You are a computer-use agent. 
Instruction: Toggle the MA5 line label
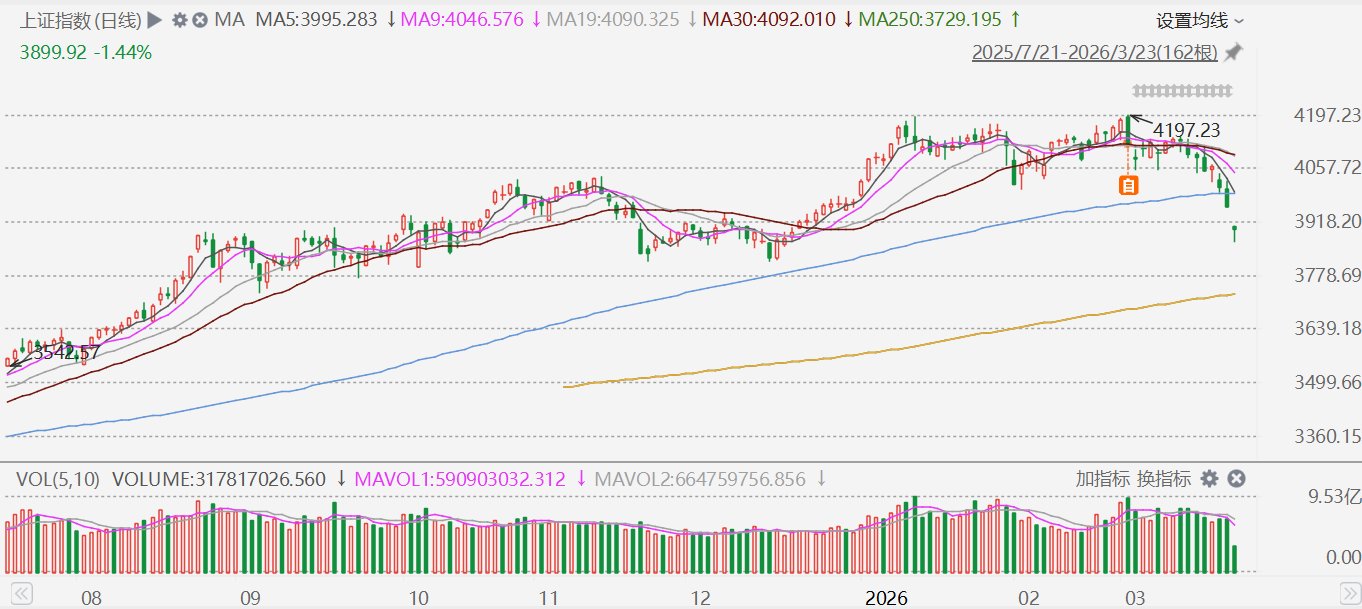pyautogui.click(x=319, y=20)
